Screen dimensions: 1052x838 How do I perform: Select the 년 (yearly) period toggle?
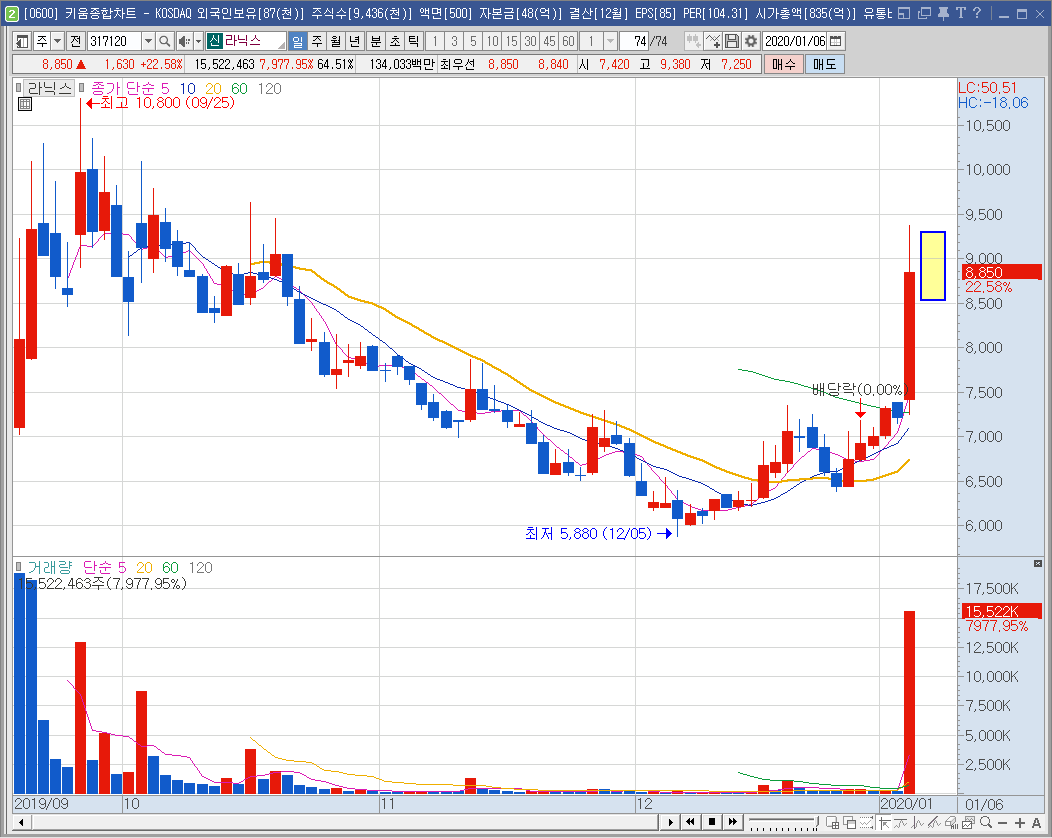(x=354, y=42)
